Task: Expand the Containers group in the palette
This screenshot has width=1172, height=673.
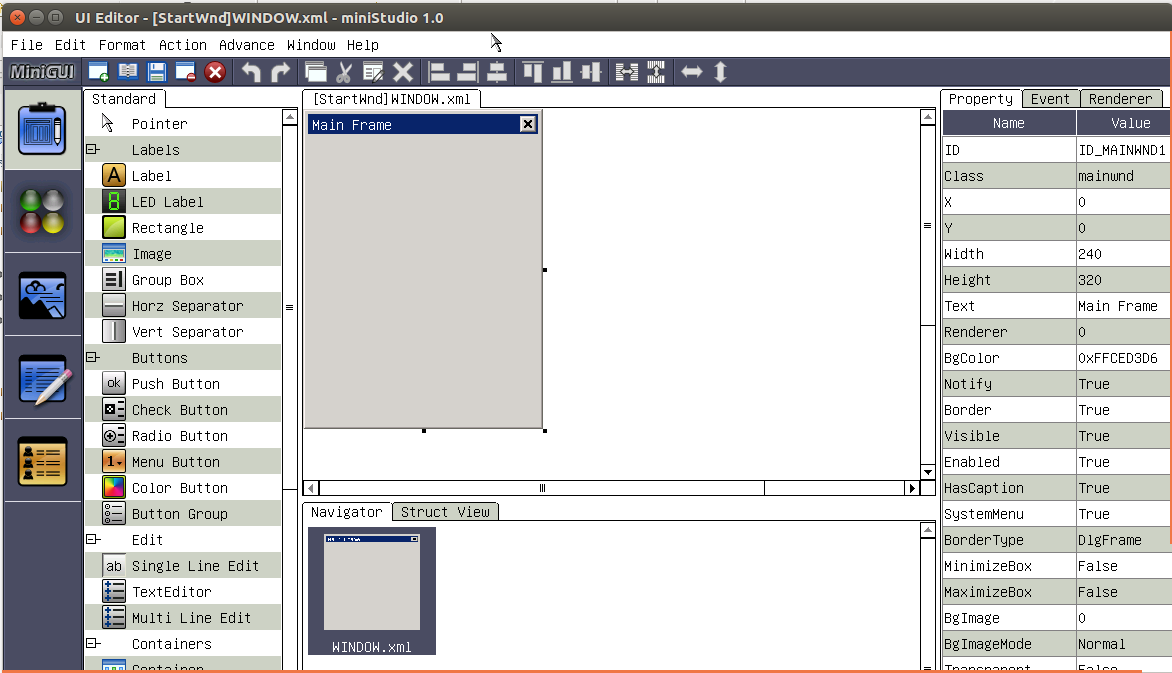Action: click(x=90, y=643)
